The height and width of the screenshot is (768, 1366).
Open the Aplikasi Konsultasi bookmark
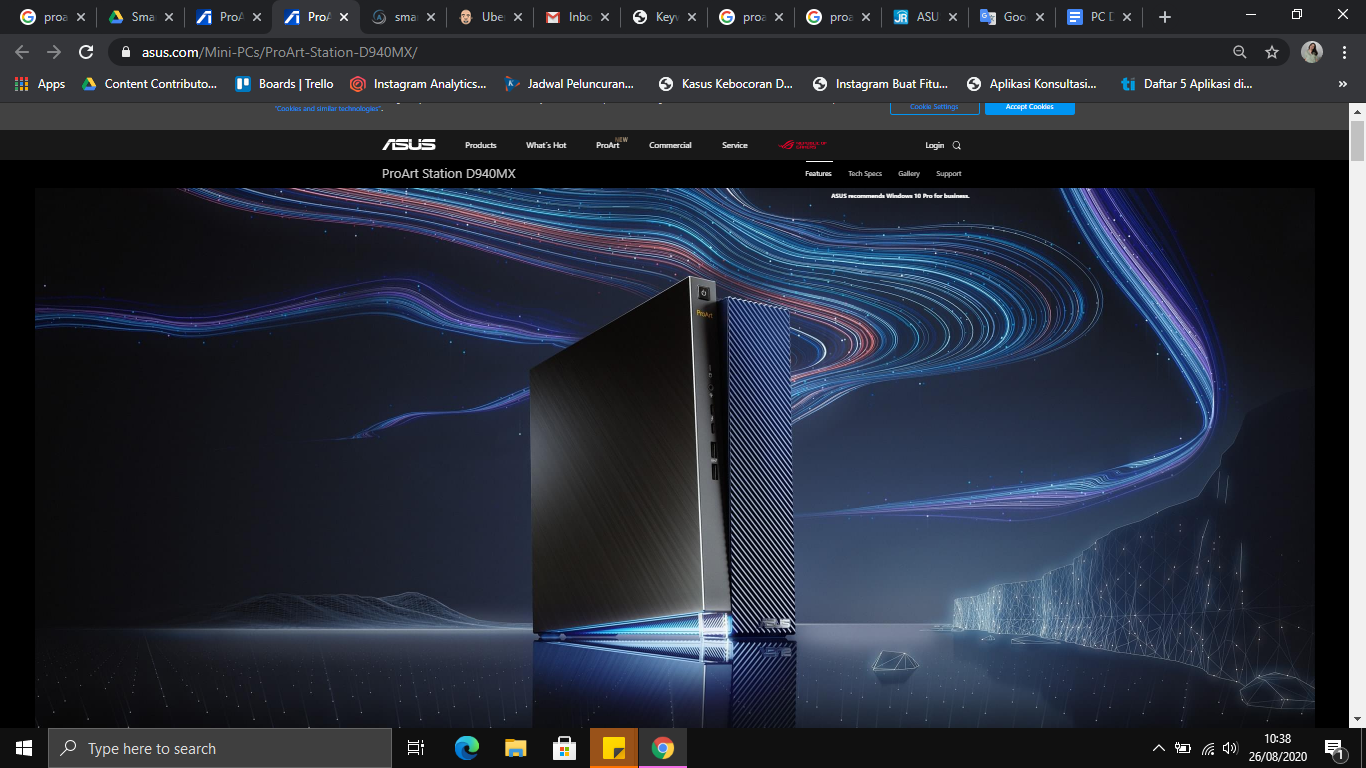pyautogui.click(x=1031, y=84)
